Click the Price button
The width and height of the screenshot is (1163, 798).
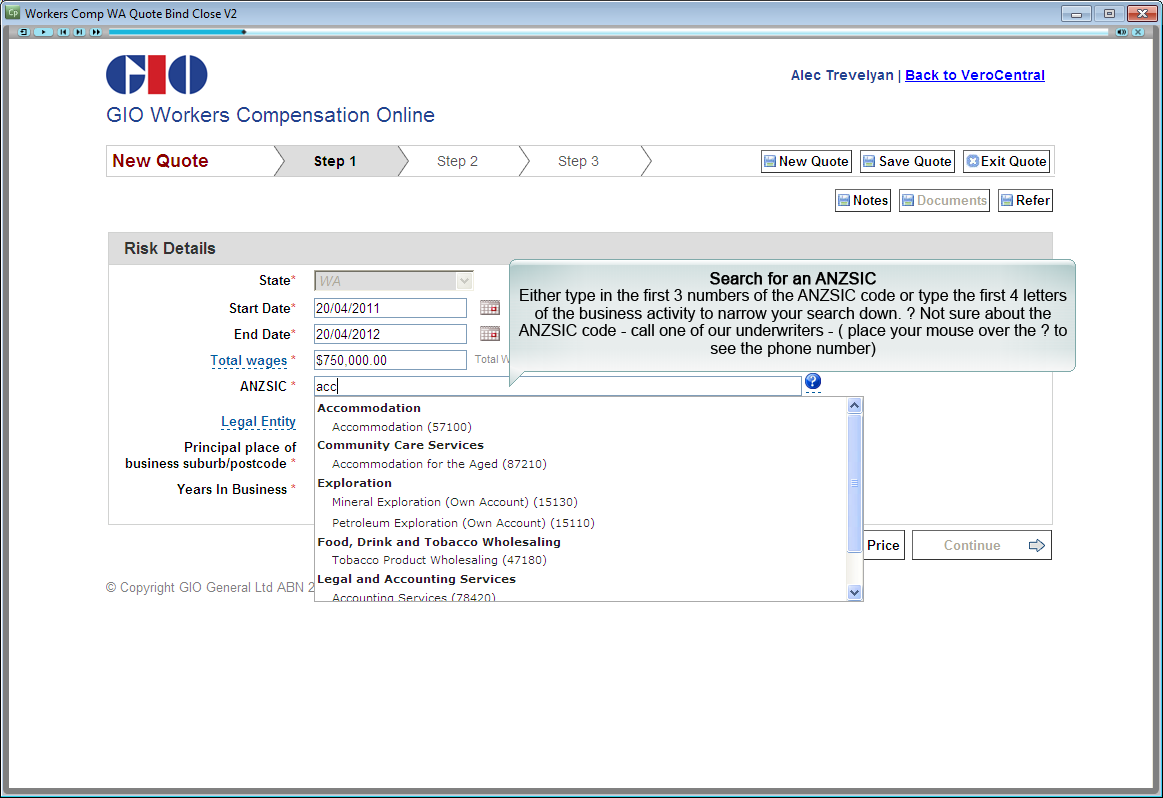pos(883,545)
